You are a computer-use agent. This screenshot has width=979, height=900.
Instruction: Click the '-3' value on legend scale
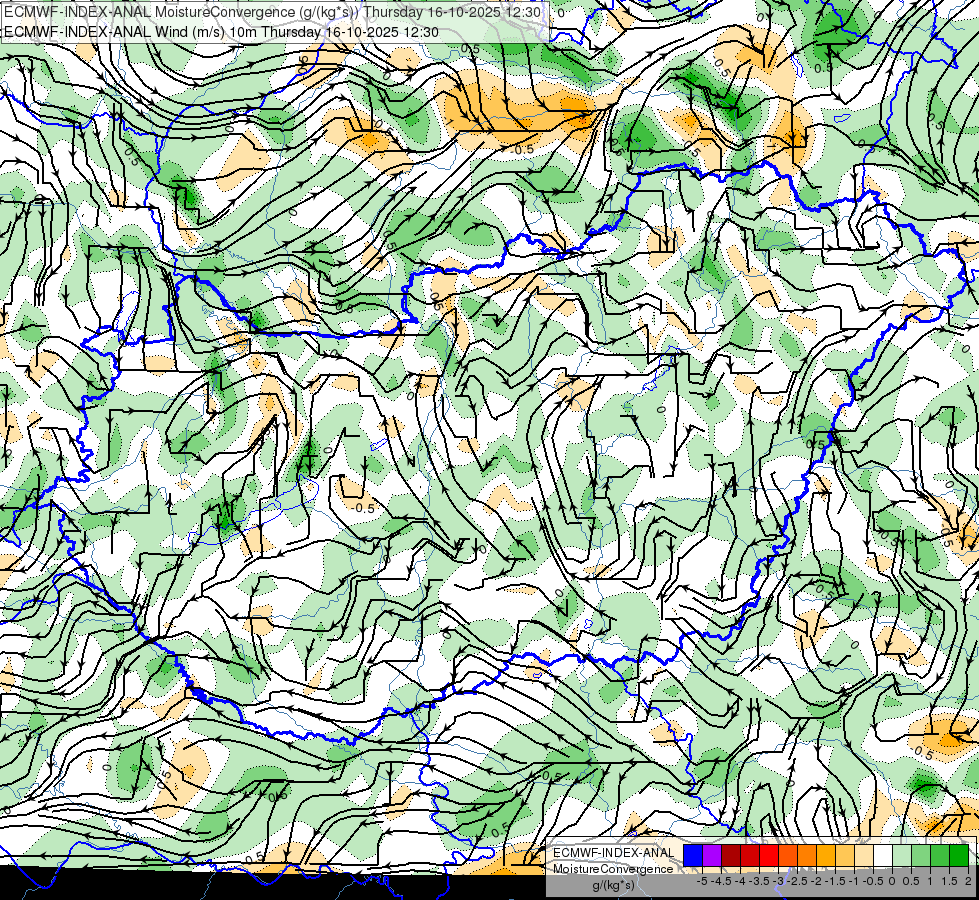point(778,881)
